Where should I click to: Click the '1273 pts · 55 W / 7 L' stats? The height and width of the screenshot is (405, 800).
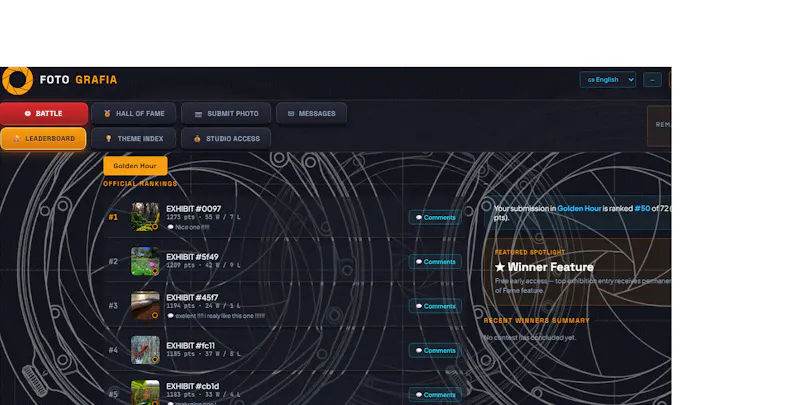[x=203, y=217]
